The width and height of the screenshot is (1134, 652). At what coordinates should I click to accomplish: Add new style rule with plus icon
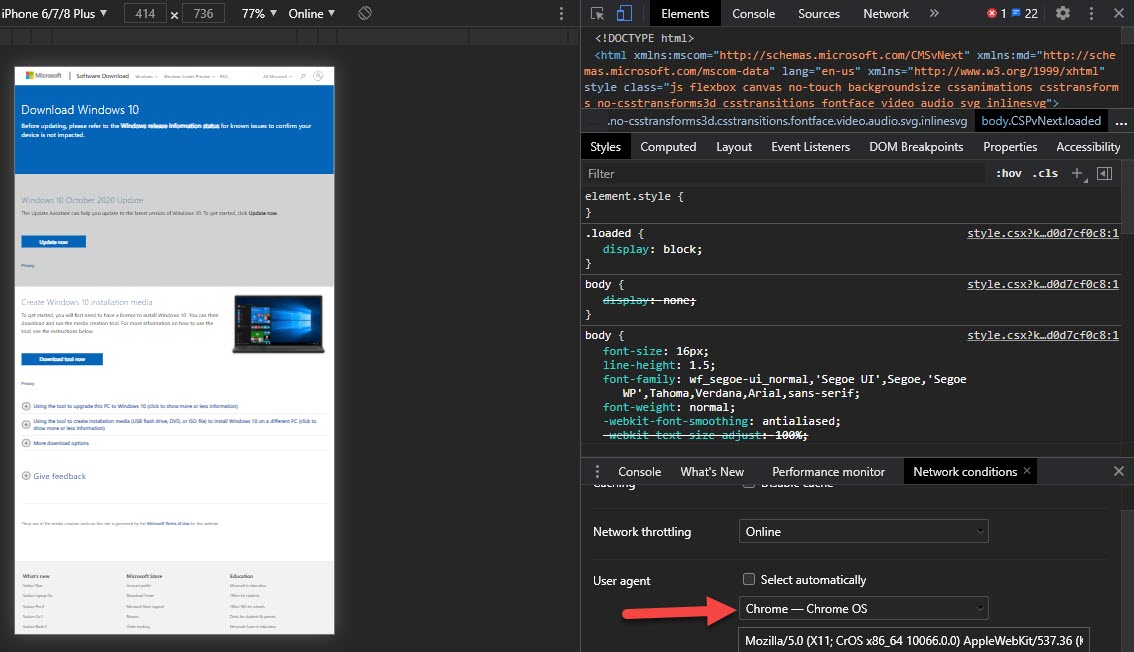point(1078,173)
